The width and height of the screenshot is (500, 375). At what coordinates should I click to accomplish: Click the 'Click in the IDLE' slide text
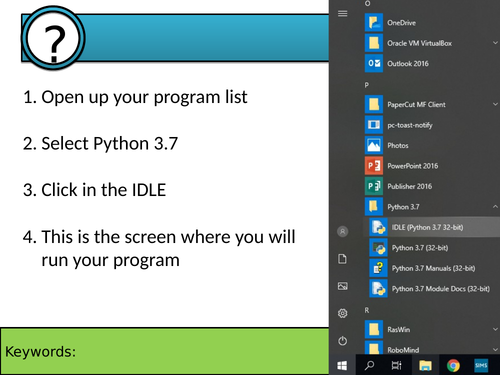pyautogui.click(x=104, y=190)
